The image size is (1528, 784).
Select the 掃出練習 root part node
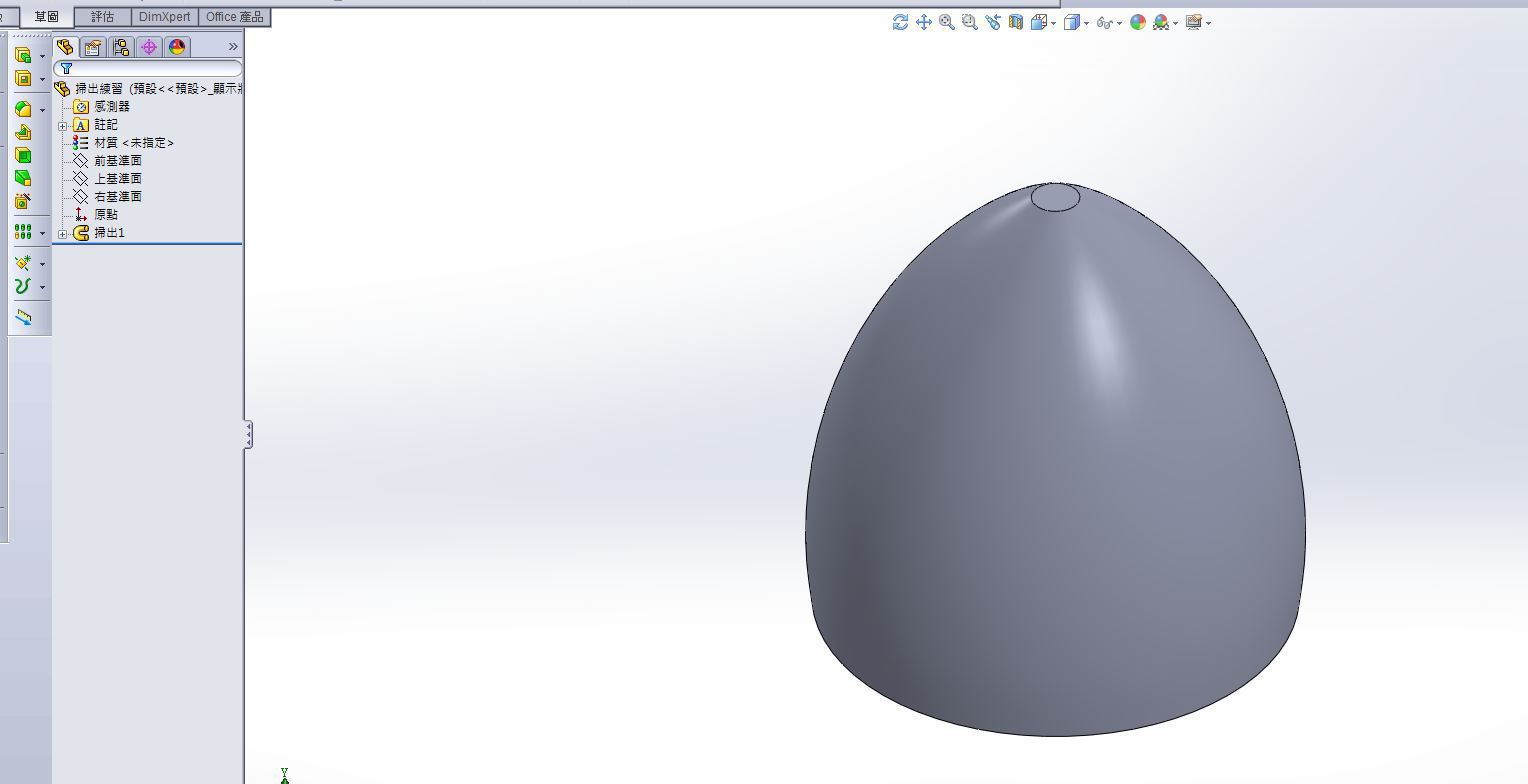(149, 88)
